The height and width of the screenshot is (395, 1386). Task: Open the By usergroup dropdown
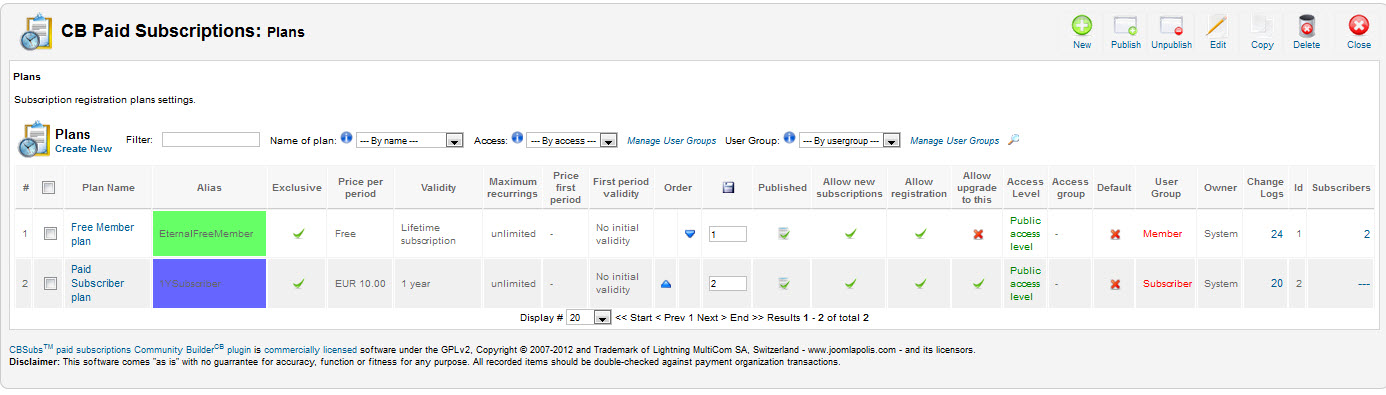point(849,141)
